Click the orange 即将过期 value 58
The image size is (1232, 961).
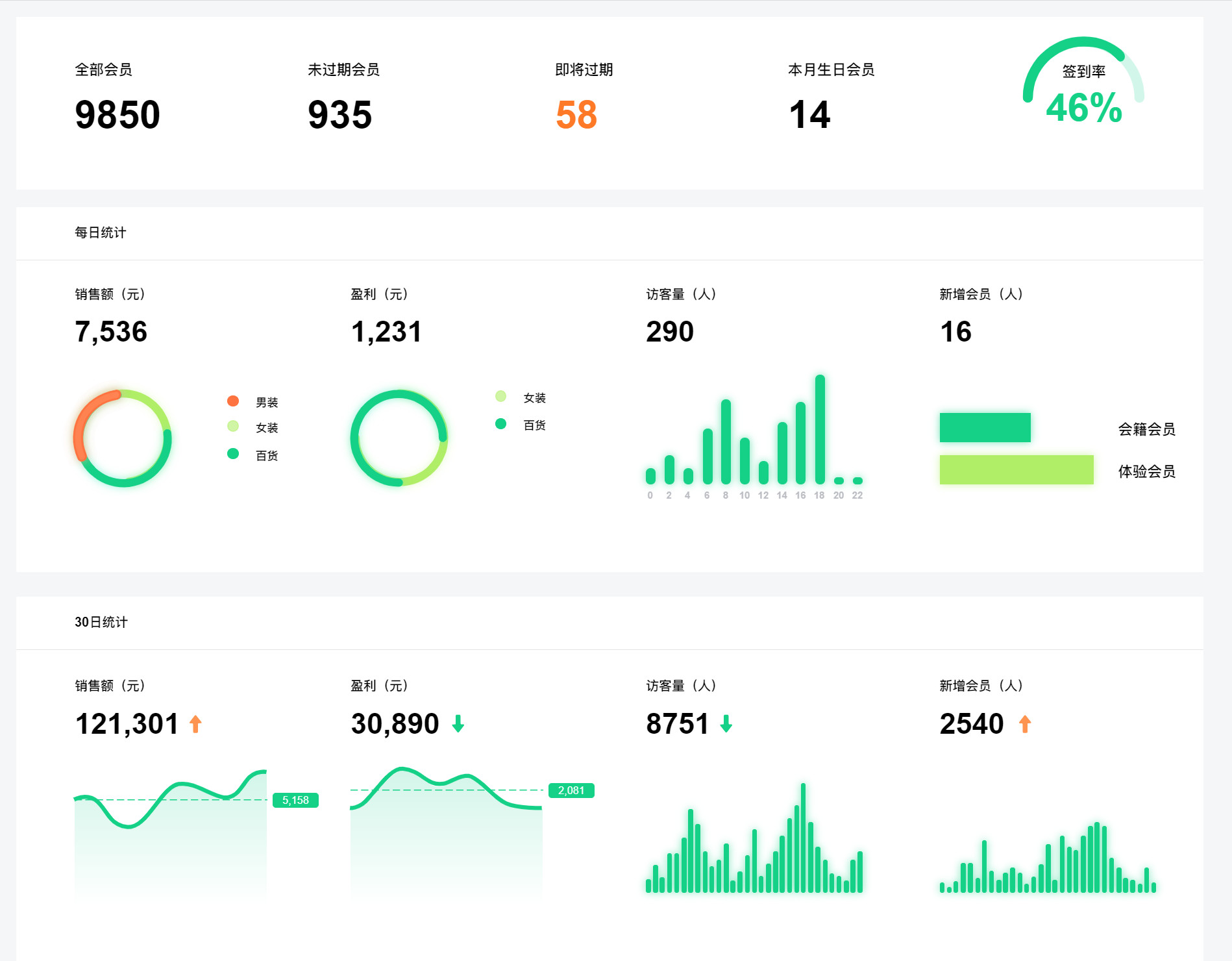(576, 115)
